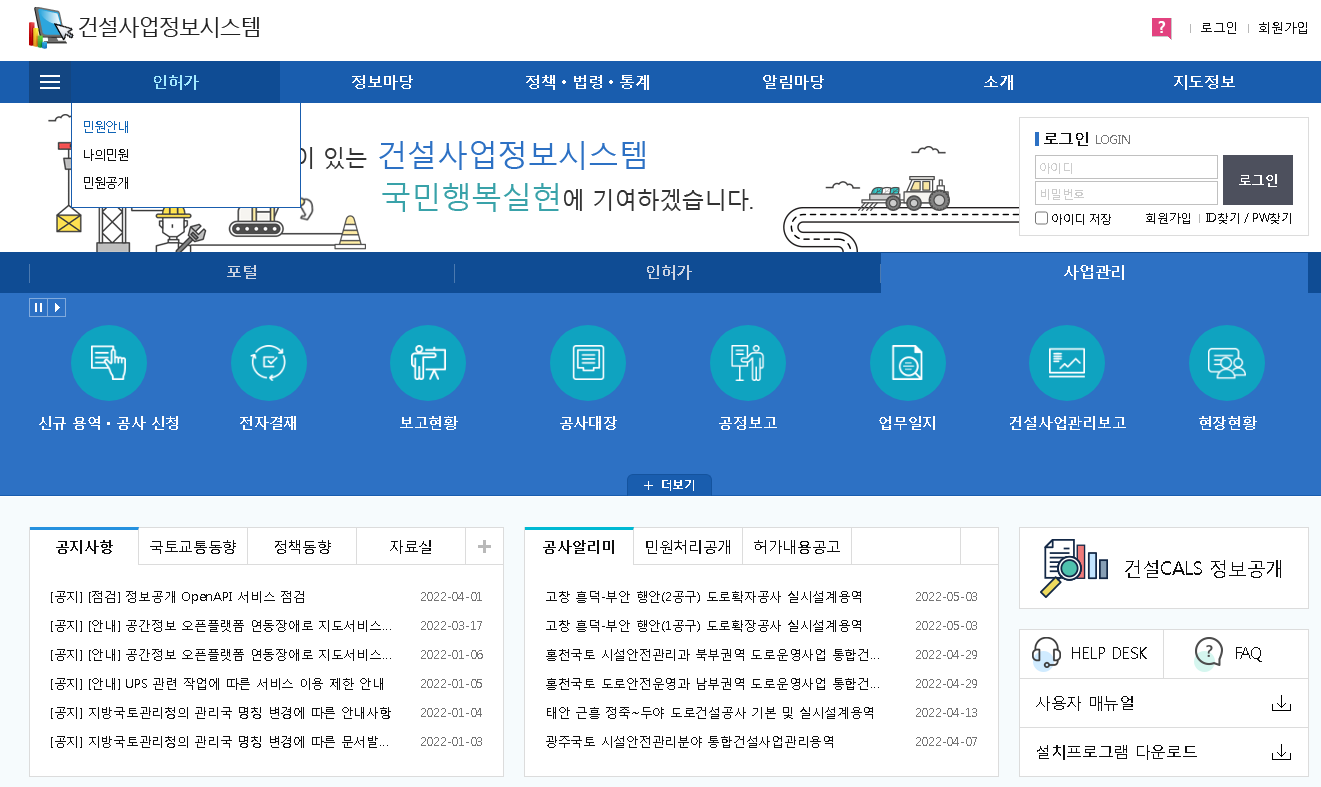The width and height of the screenshot is (1321, 787).
Task: Open 신규 용역·공사 신청 icon
Action: pos(109,363)
